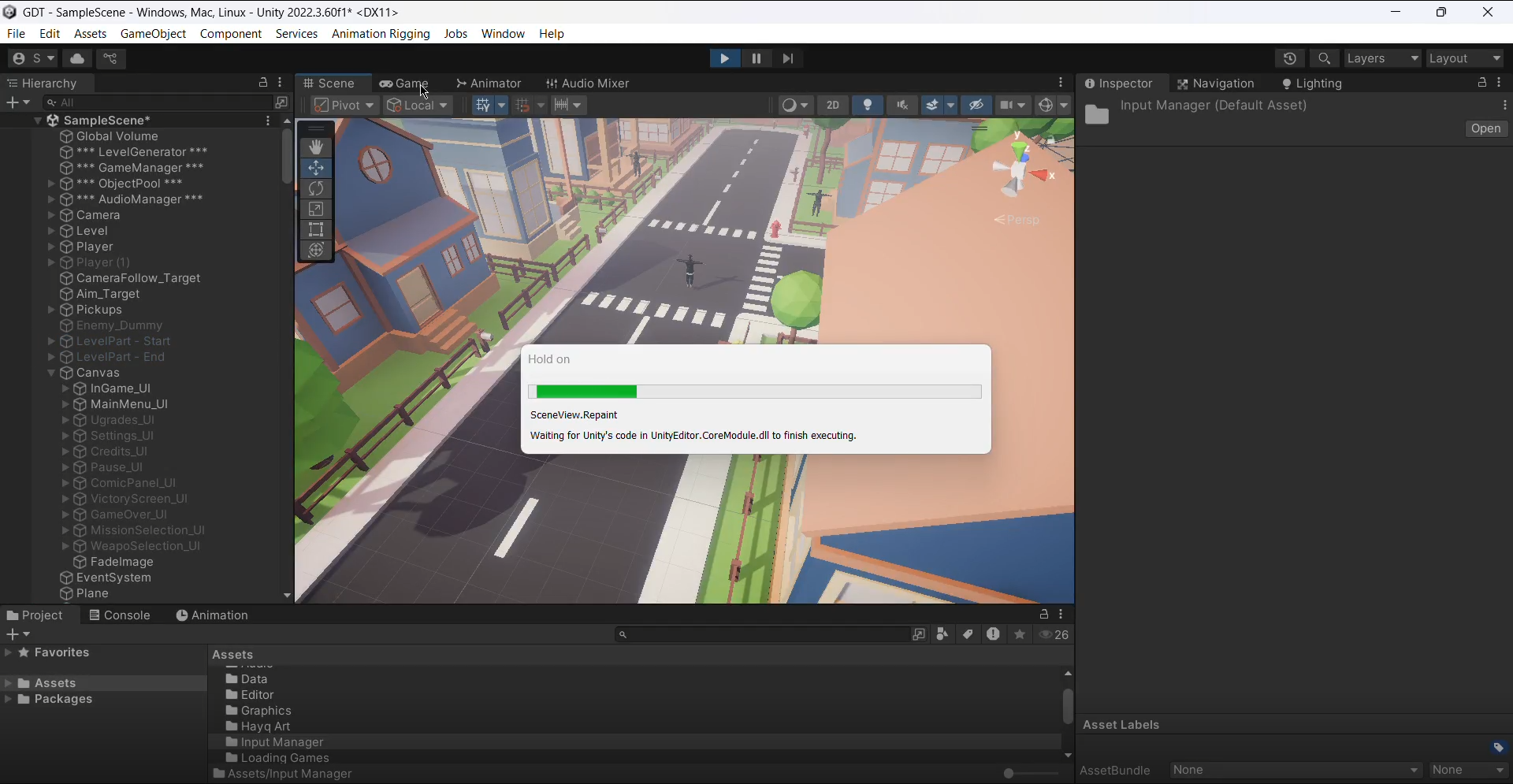1513x784 pixels.
Task: Open the Layout dropdown
Action: [1466, 58]
